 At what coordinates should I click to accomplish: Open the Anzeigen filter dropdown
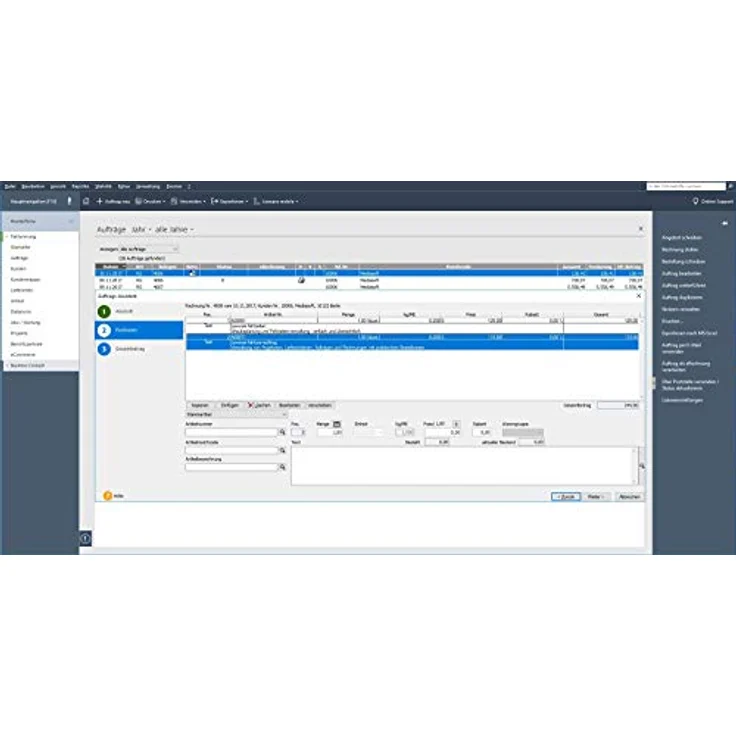(x=148, y=248)
